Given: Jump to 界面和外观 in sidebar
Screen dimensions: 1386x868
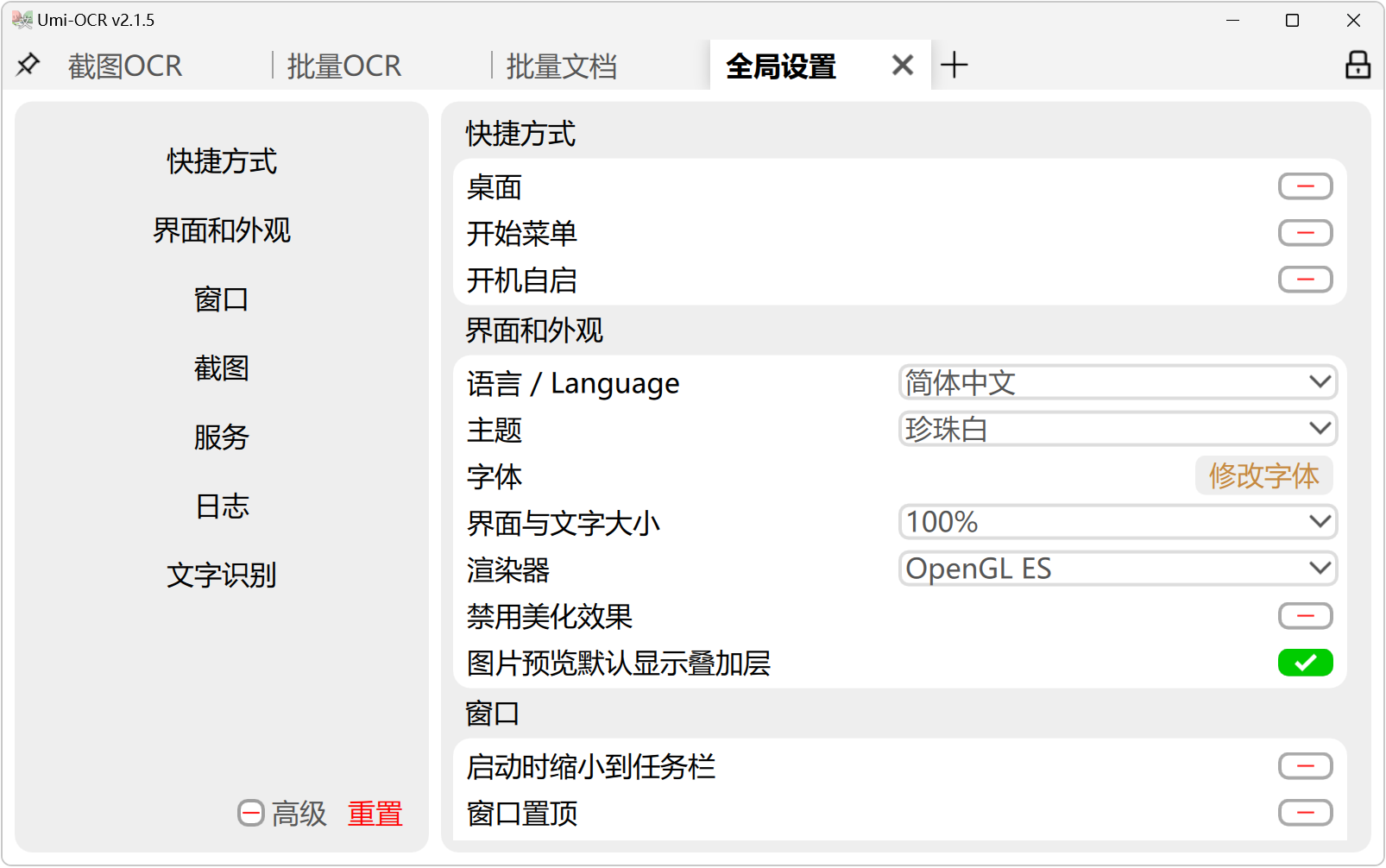Looking at the screenshot, I should 222,230.
